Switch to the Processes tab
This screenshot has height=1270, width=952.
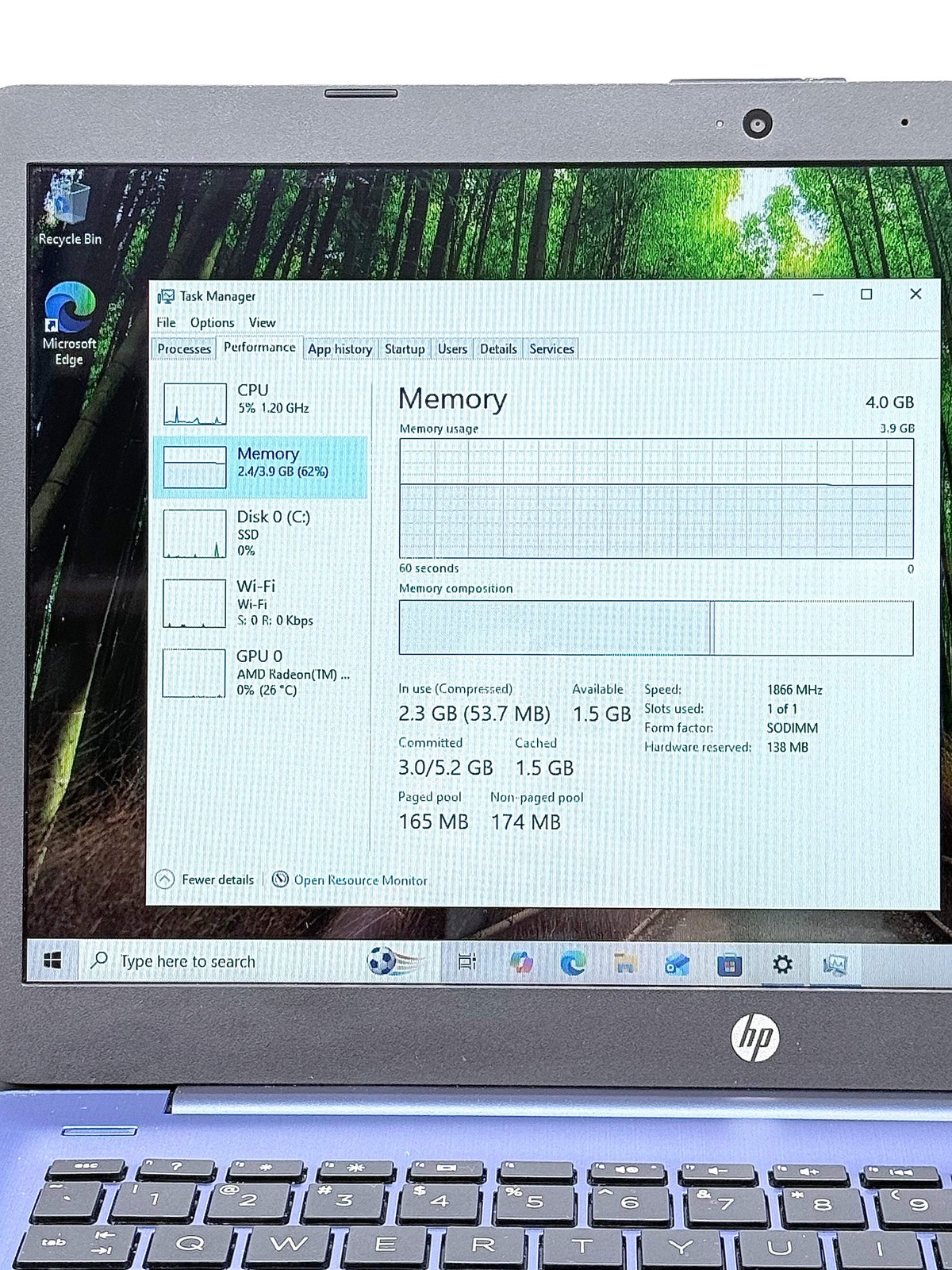(x=184, y=349)
